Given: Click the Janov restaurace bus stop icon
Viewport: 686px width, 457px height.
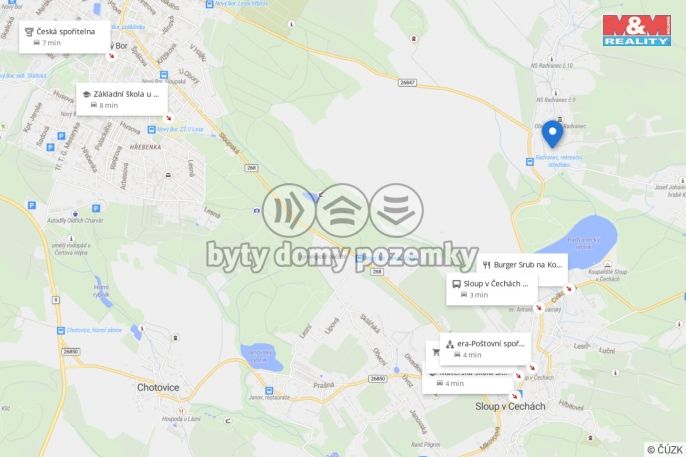Looking at the screenshot, I should 269,390.
